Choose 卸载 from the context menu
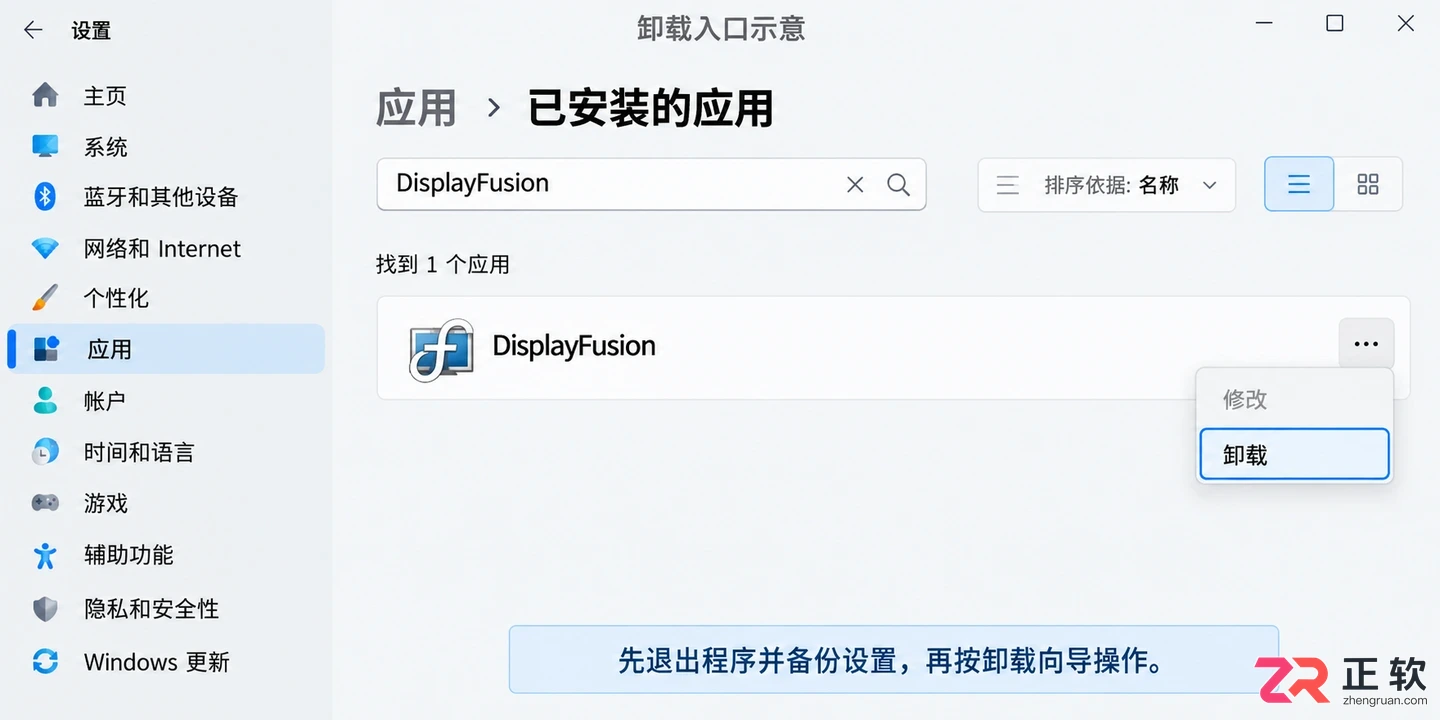Image resolution: width=1440 pixels, height=720 pixels. (1294, 455)
